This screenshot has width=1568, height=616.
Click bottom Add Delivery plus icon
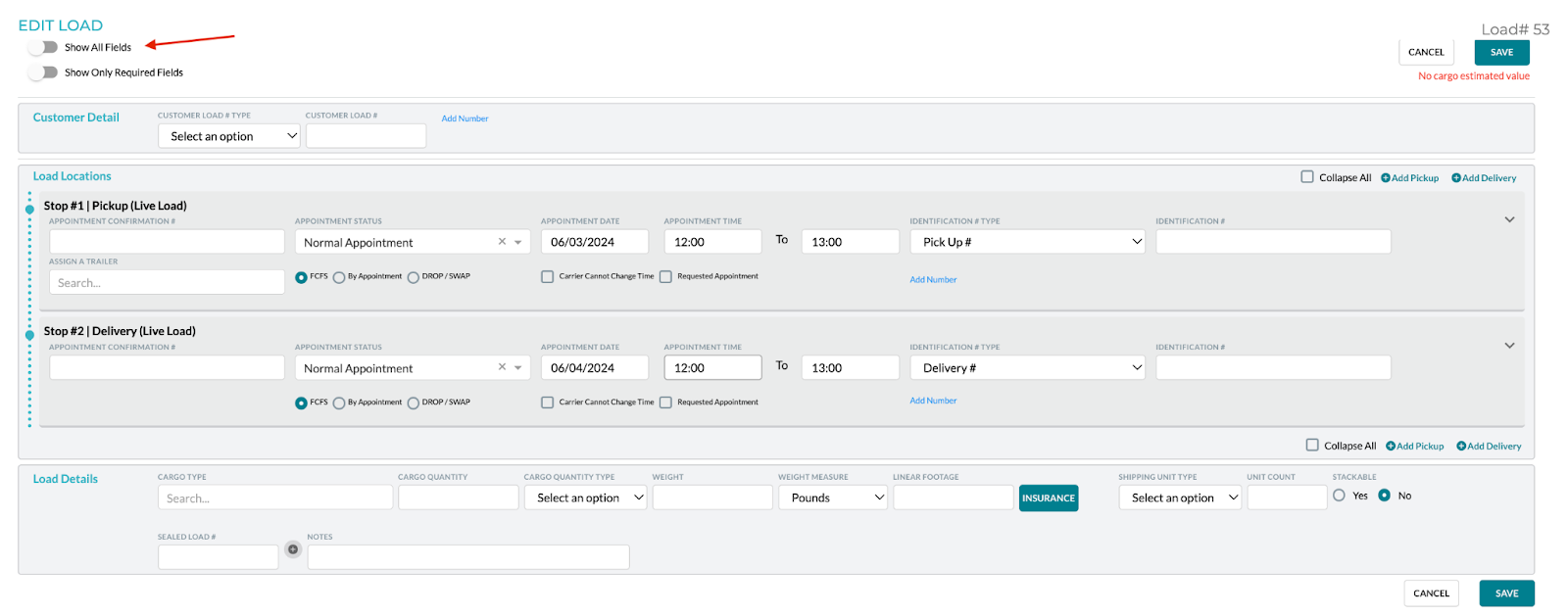[1461, 447]
